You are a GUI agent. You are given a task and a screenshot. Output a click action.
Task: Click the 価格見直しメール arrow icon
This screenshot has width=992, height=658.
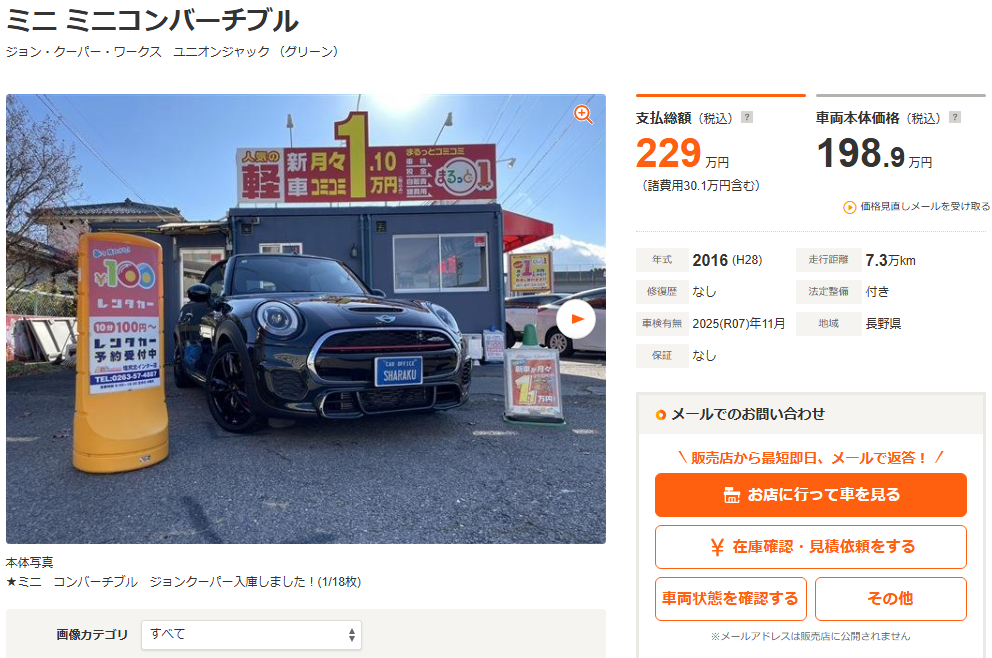pyautogui.click(x=850, y=207)
